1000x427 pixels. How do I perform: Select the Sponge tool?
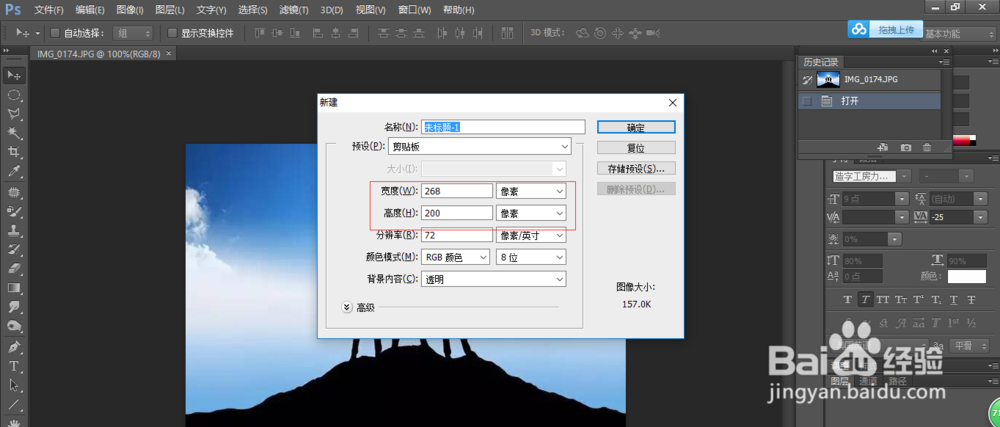tap(14, 326)
